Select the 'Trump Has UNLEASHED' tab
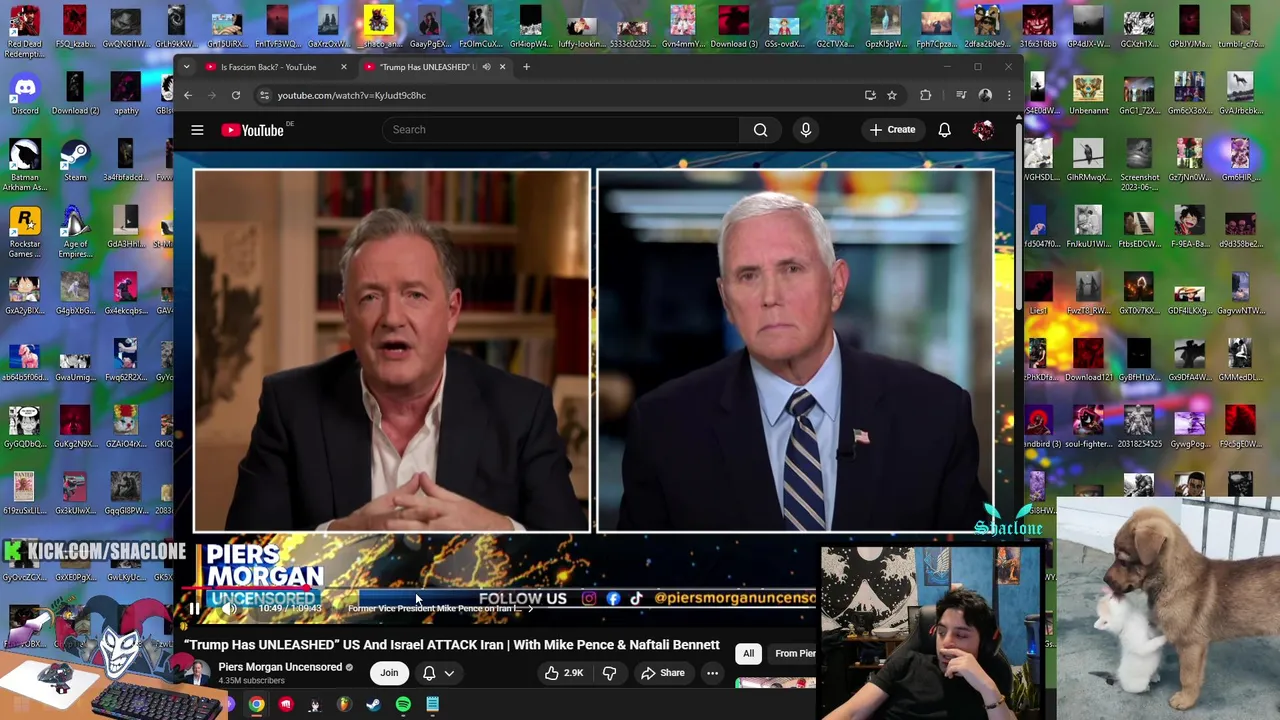Screen dimensions: 1280x720 [x=426, y=67]
